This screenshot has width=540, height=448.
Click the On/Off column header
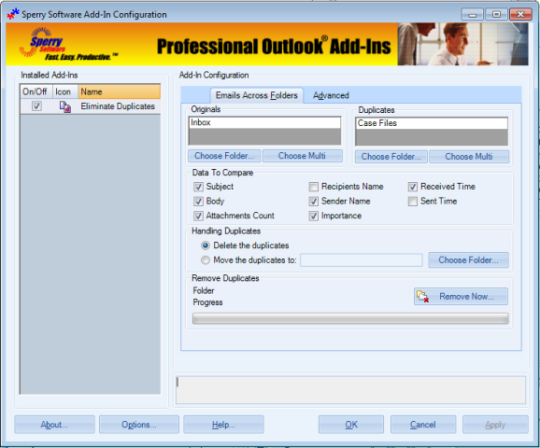click(x=37, y=92)
